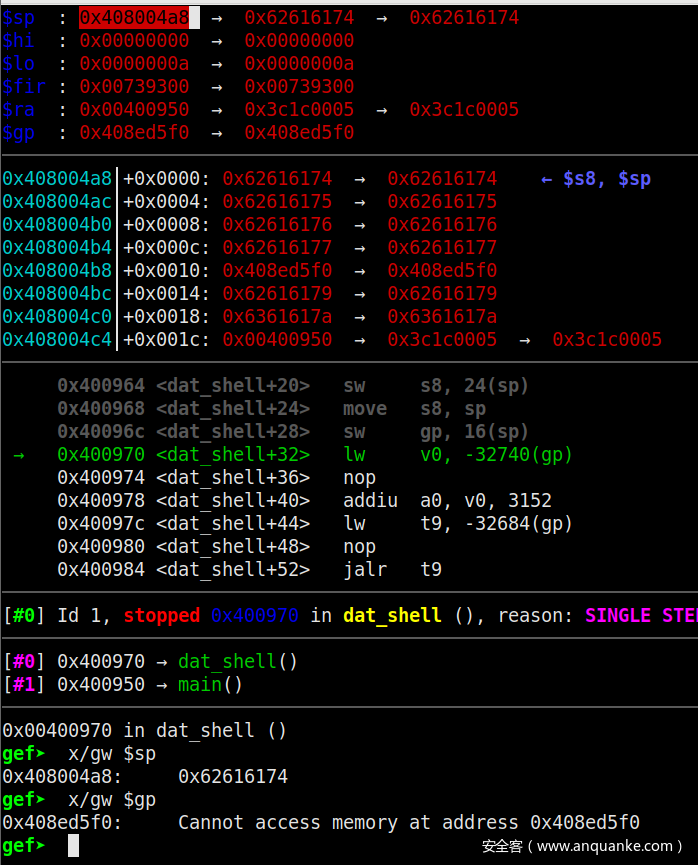Click stack address 0x408004b8
698x865 pixels.
coord(57,271)
